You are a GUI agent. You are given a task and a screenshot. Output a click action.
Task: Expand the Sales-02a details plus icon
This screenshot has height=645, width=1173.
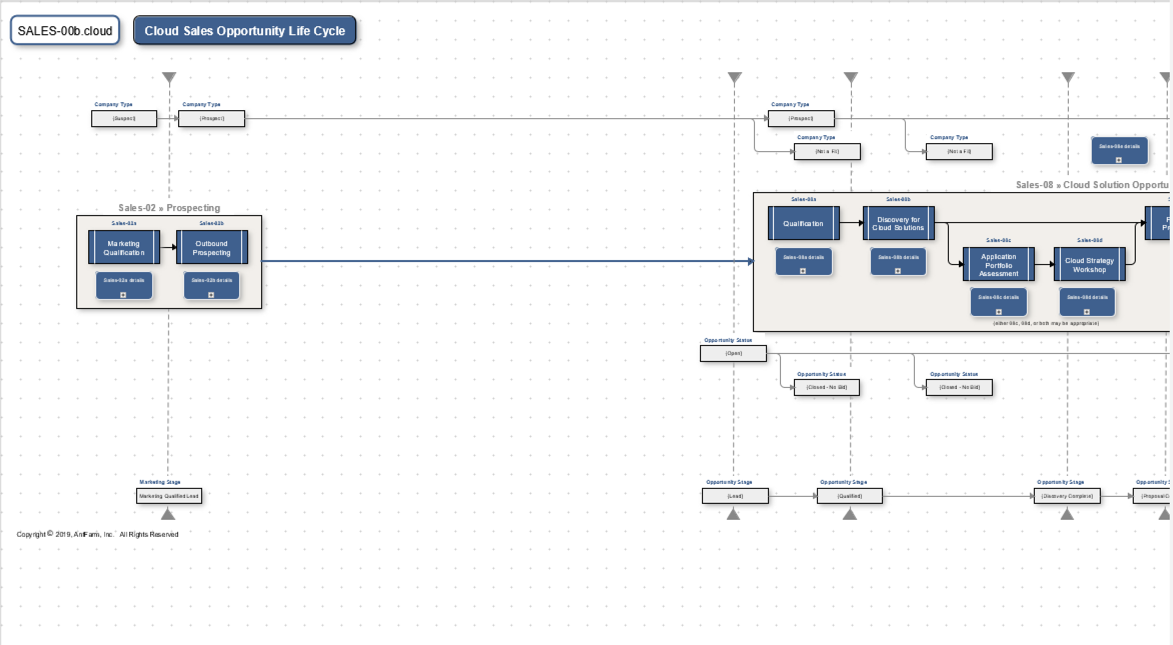pyautogui.click(x=123, y=295)
